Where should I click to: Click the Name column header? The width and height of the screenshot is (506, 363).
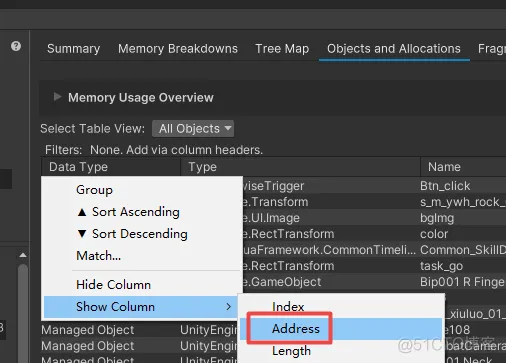pyautogui.click(x=463, y=167)
